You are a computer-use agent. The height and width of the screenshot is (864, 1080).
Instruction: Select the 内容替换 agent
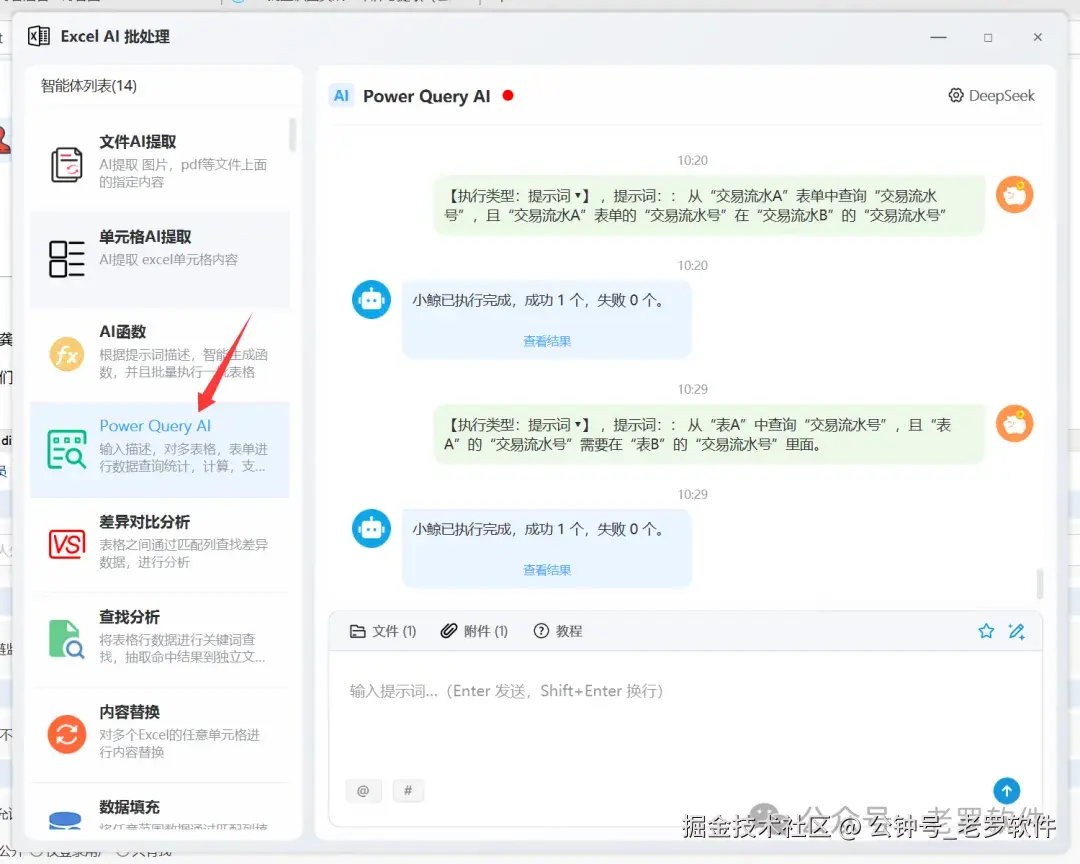tap(160, 734)
